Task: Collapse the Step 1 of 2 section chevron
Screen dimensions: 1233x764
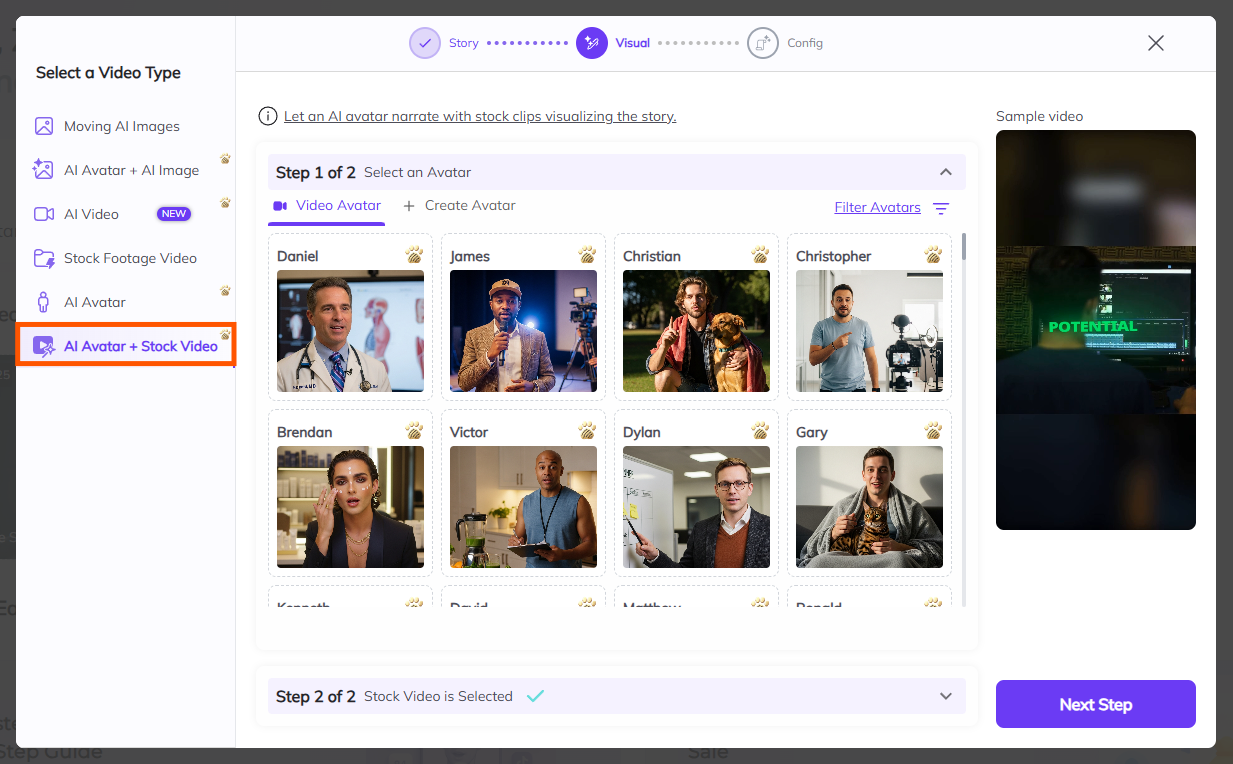Action: (x=946, y=172)
